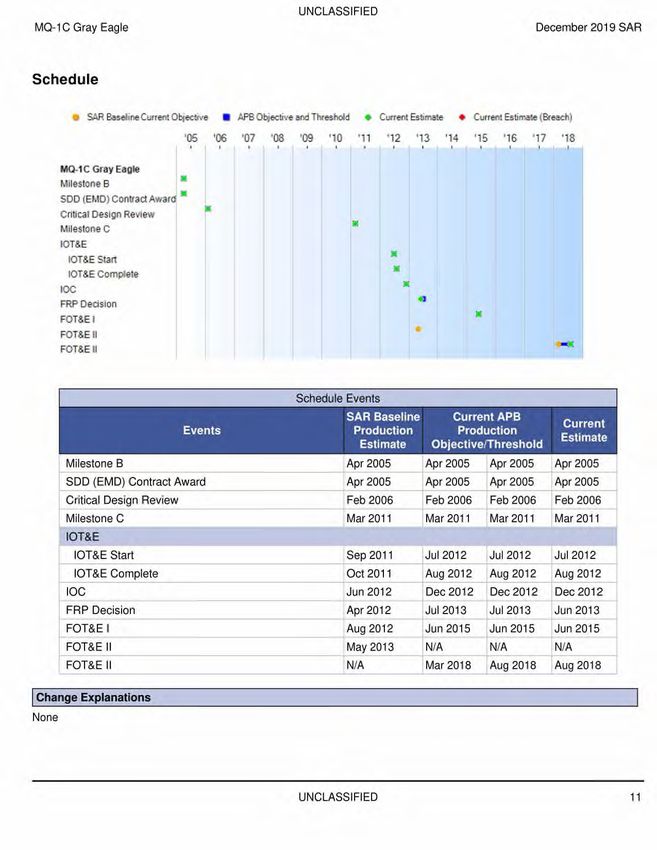The height and width of the screenshot is (850, 657).
Task: Click the green Current Estimate legend dot
Action: pos(368,117)
